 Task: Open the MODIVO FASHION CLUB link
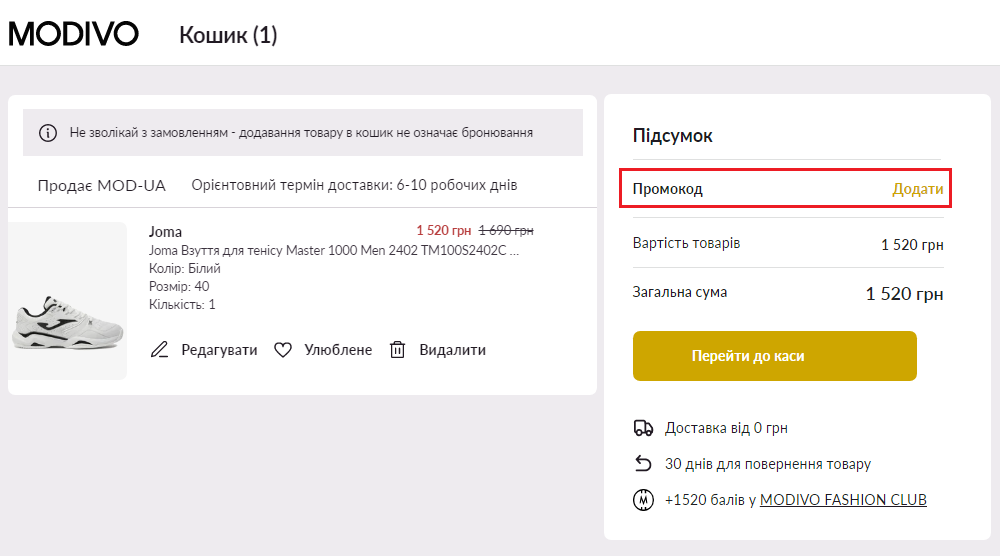coord(843,499)
